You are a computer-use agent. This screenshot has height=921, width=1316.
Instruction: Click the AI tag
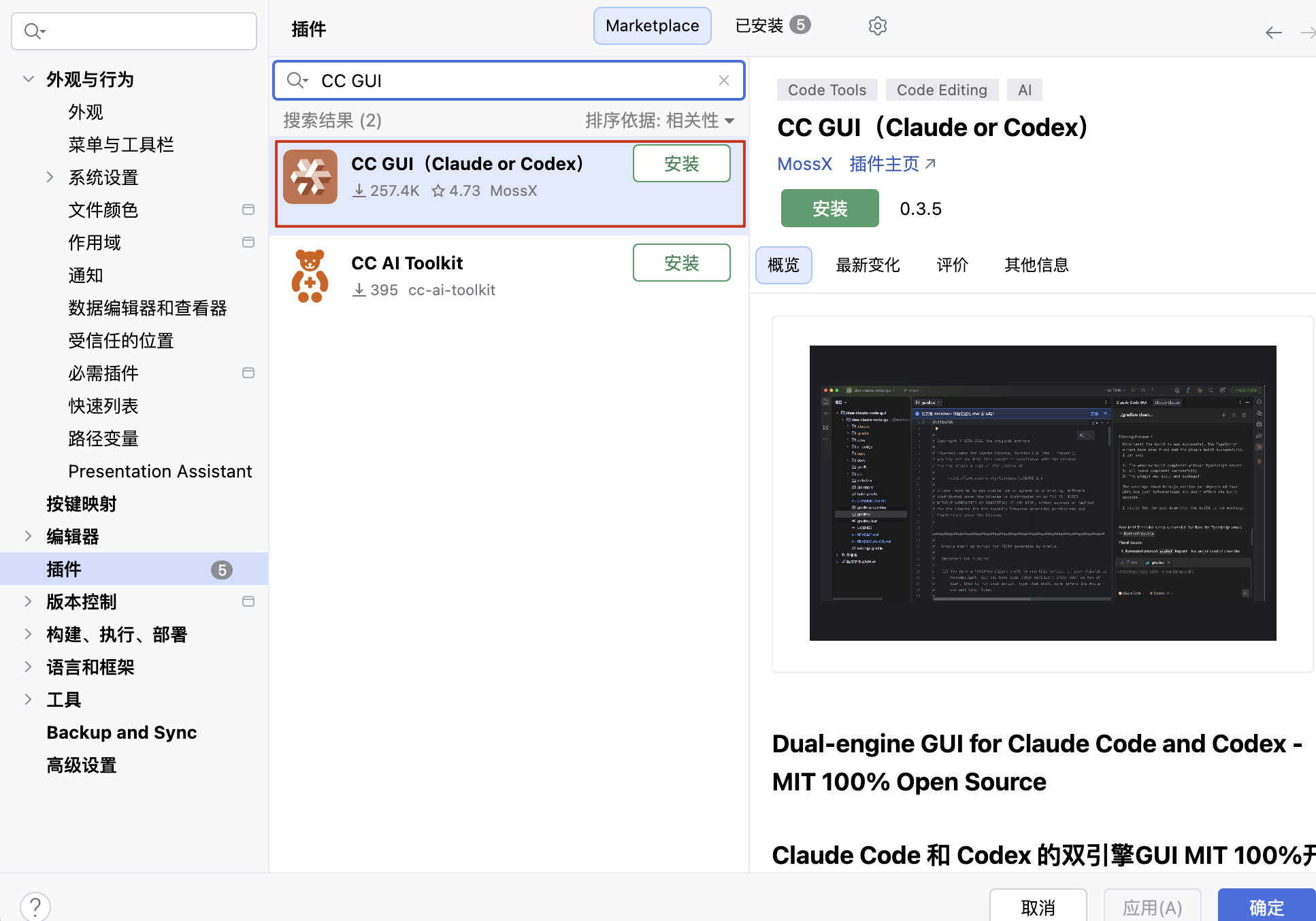coord(1025,90)
